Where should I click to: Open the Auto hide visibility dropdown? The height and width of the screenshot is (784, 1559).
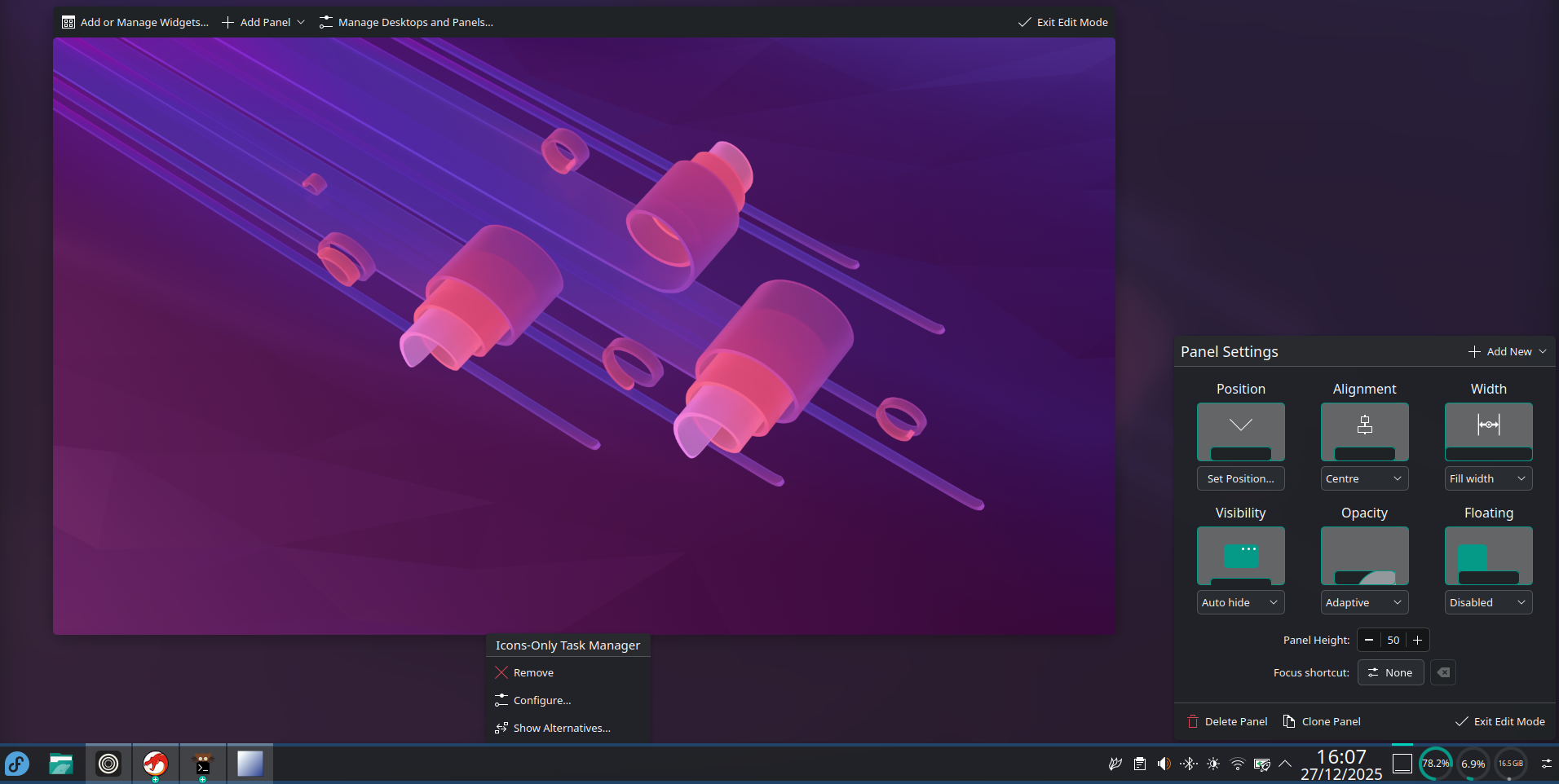(x=1240, y=602)
